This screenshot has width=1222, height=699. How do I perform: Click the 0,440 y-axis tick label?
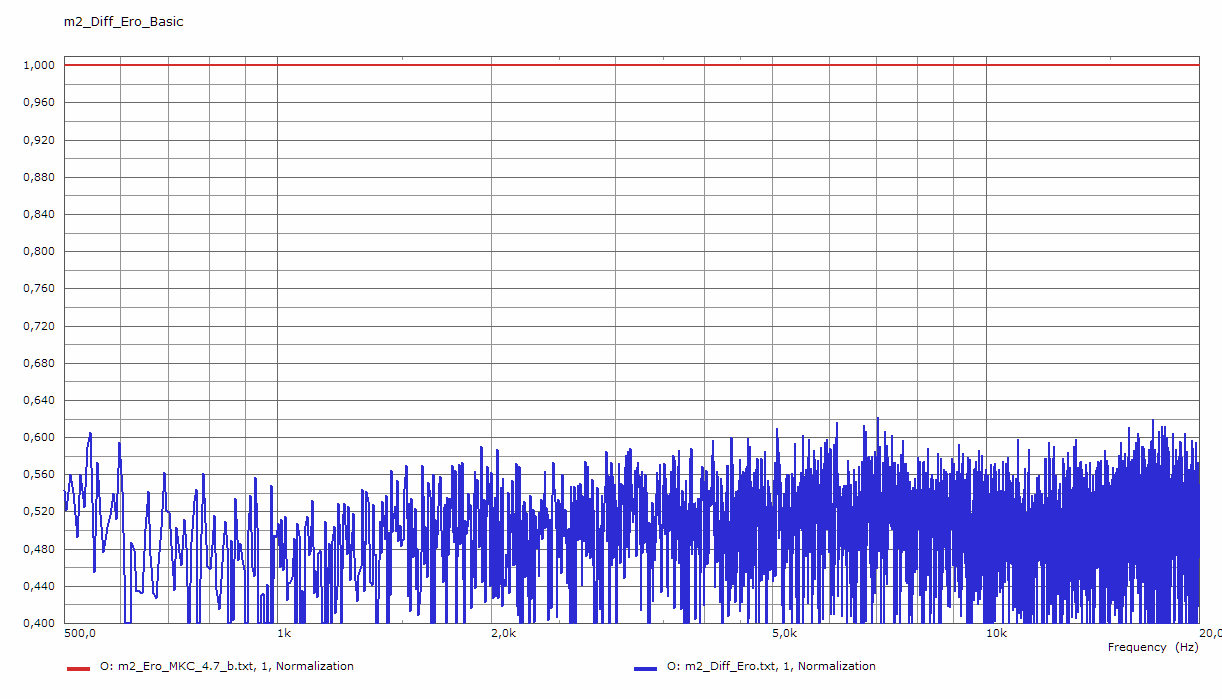[37, 586]
